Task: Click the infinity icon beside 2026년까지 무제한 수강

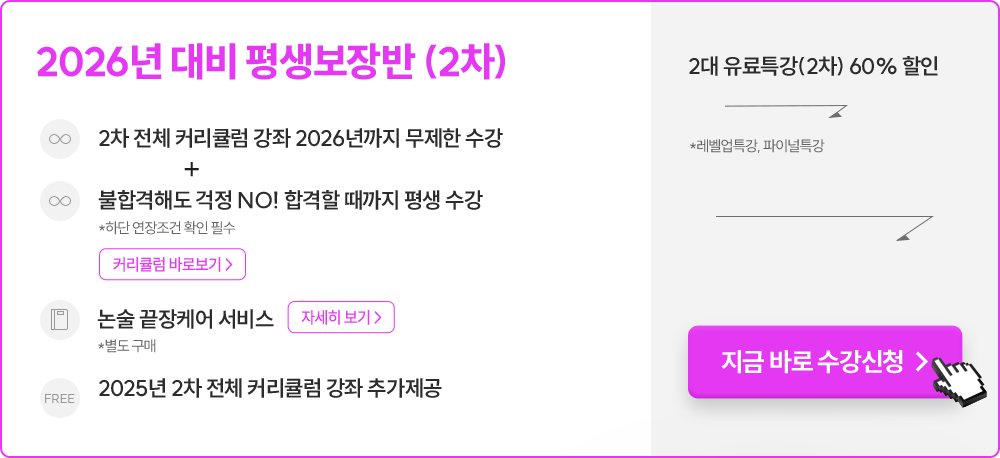Action: click(x=60, y=138)
